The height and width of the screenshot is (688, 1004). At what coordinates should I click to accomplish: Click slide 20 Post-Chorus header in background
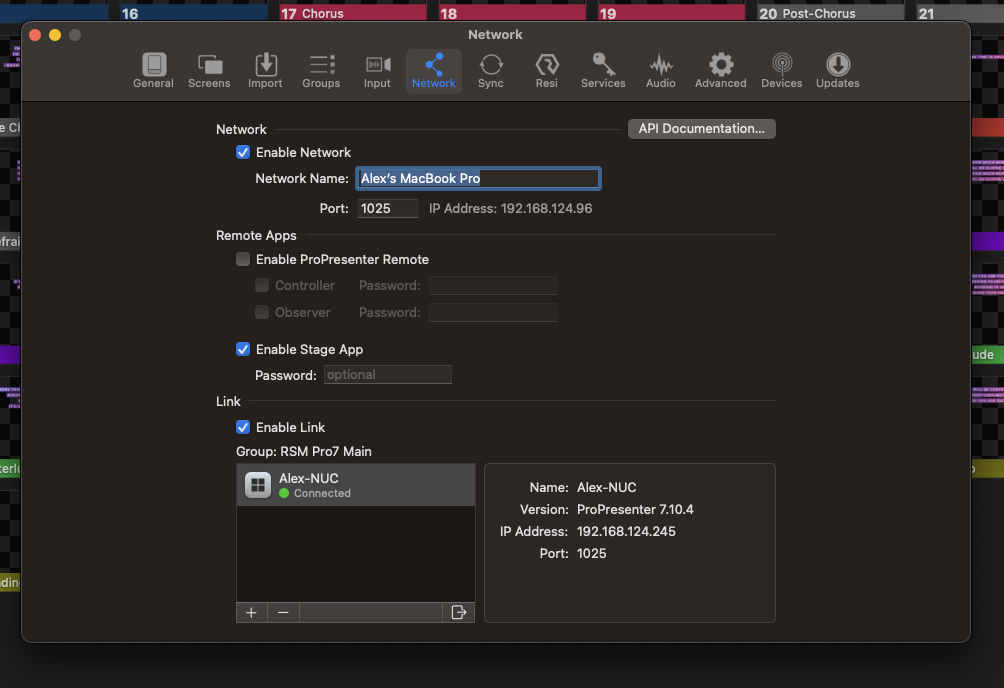pos(830,12)
